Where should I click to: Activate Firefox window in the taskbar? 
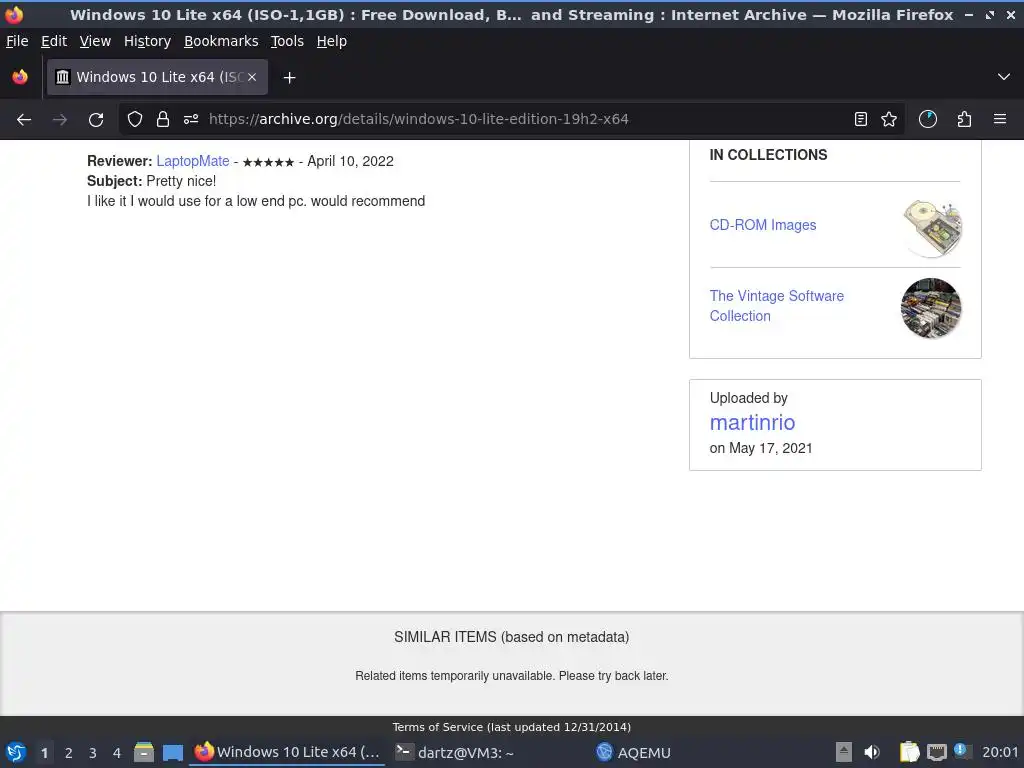pos(287,752)
